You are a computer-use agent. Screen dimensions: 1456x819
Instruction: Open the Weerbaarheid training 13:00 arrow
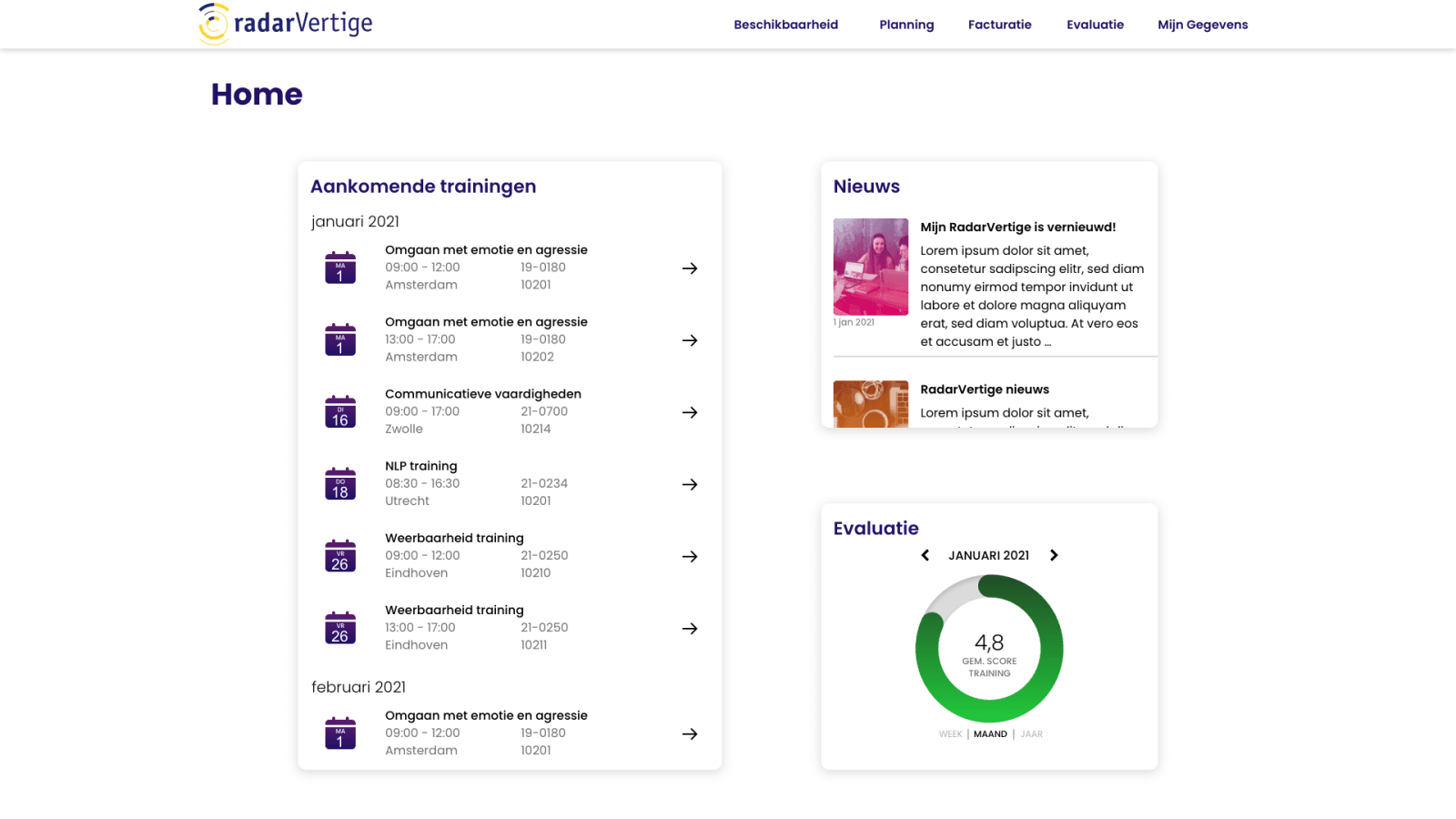coord(690,629)
